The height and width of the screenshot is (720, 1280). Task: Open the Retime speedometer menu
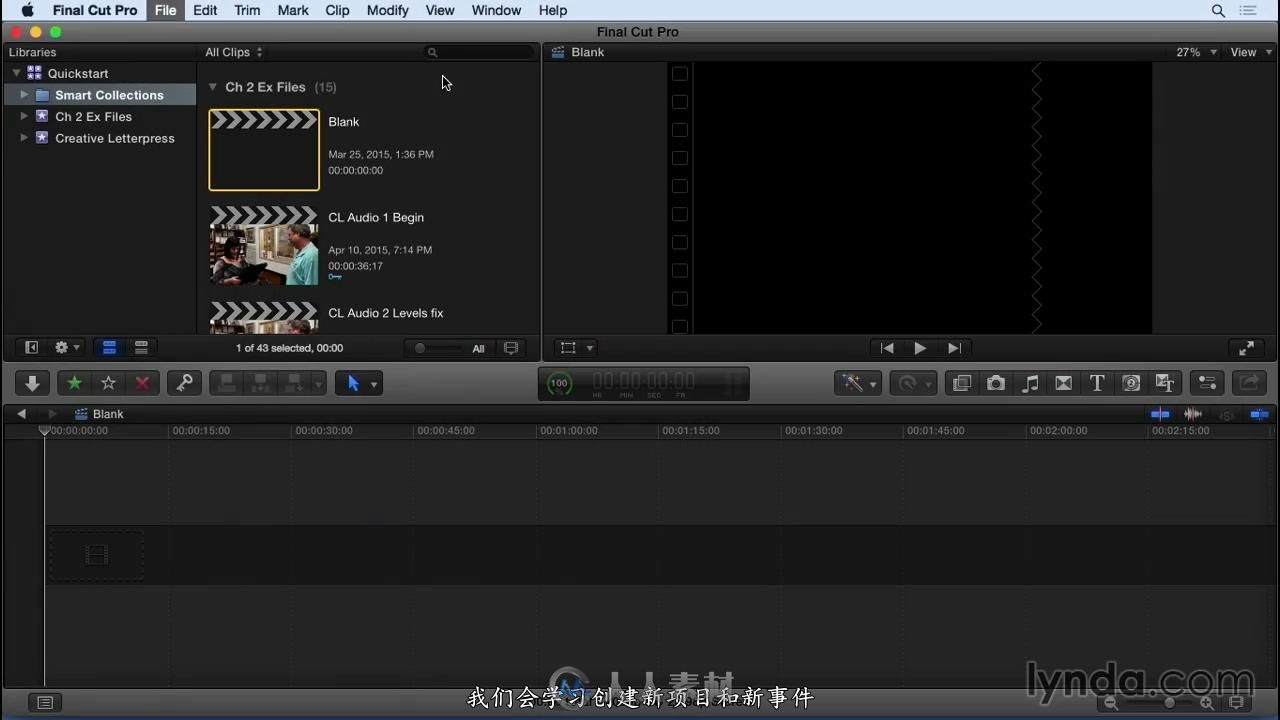click(x=913, y=383)
